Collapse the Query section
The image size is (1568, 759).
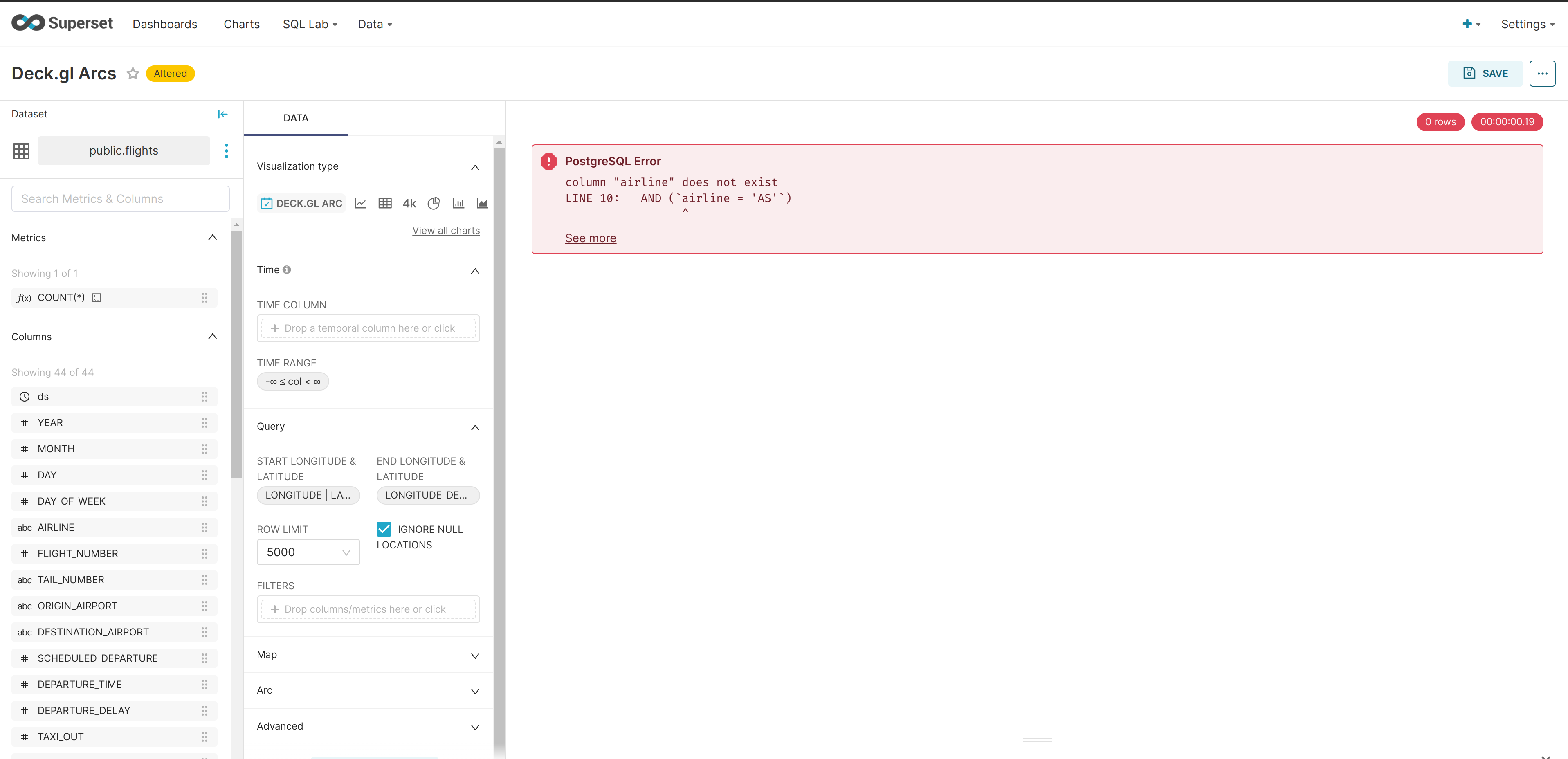click(475, 427)
